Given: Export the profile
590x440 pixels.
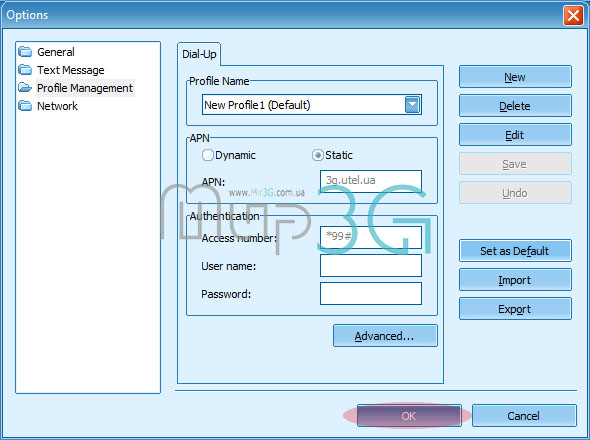Looking at the screenshot, I should point(515,309).
